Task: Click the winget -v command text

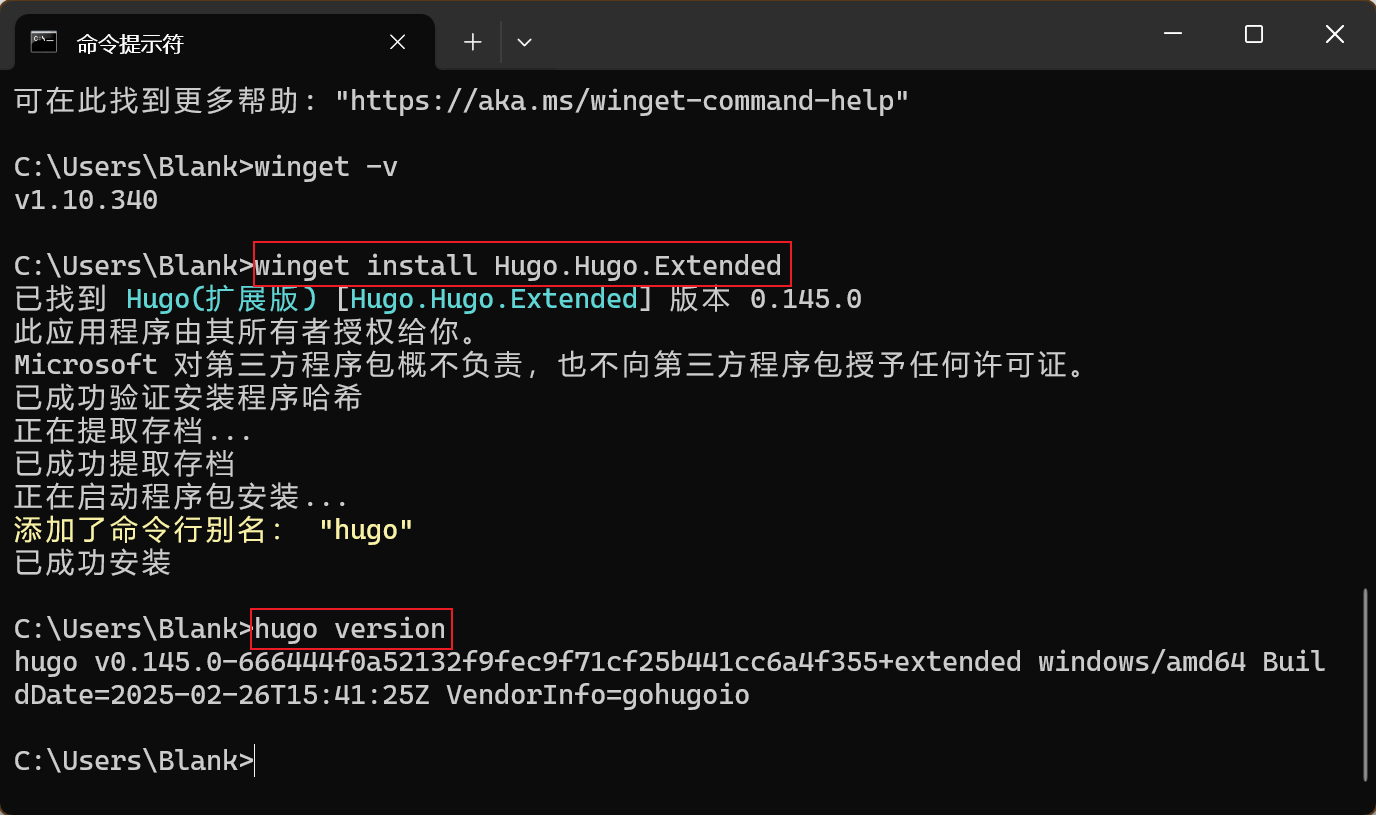Action: 326,167
